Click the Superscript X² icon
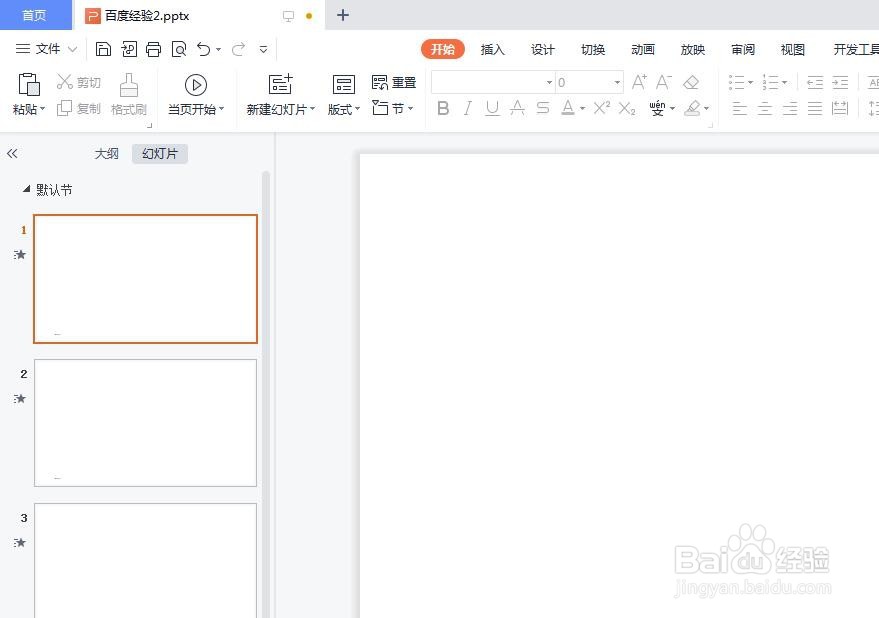Viewport: 879px width, 618px height. point(602,108)
